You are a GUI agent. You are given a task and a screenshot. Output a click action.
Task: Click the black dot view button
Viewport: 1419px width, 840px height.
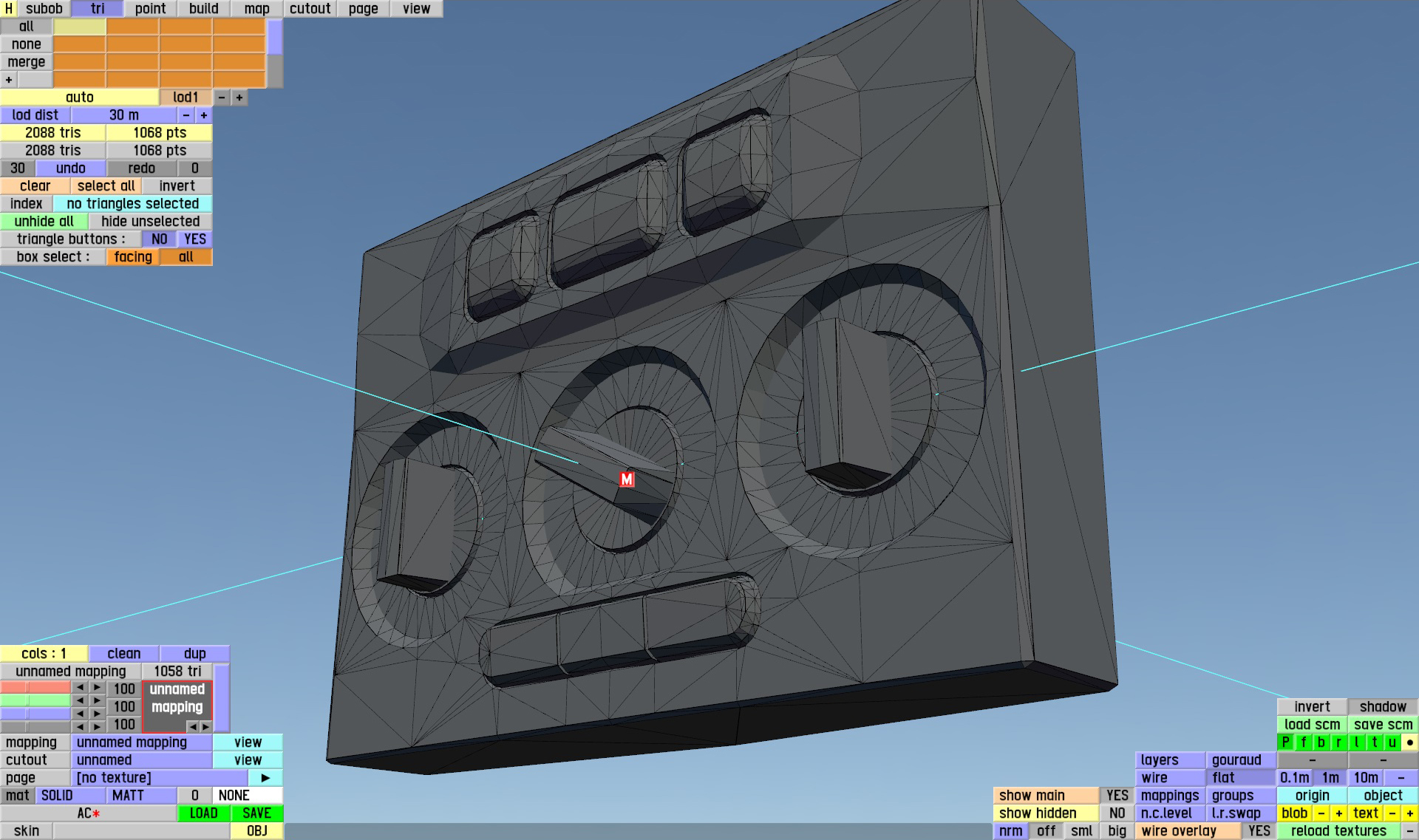pyautogui.click(x=1409, y=742)
